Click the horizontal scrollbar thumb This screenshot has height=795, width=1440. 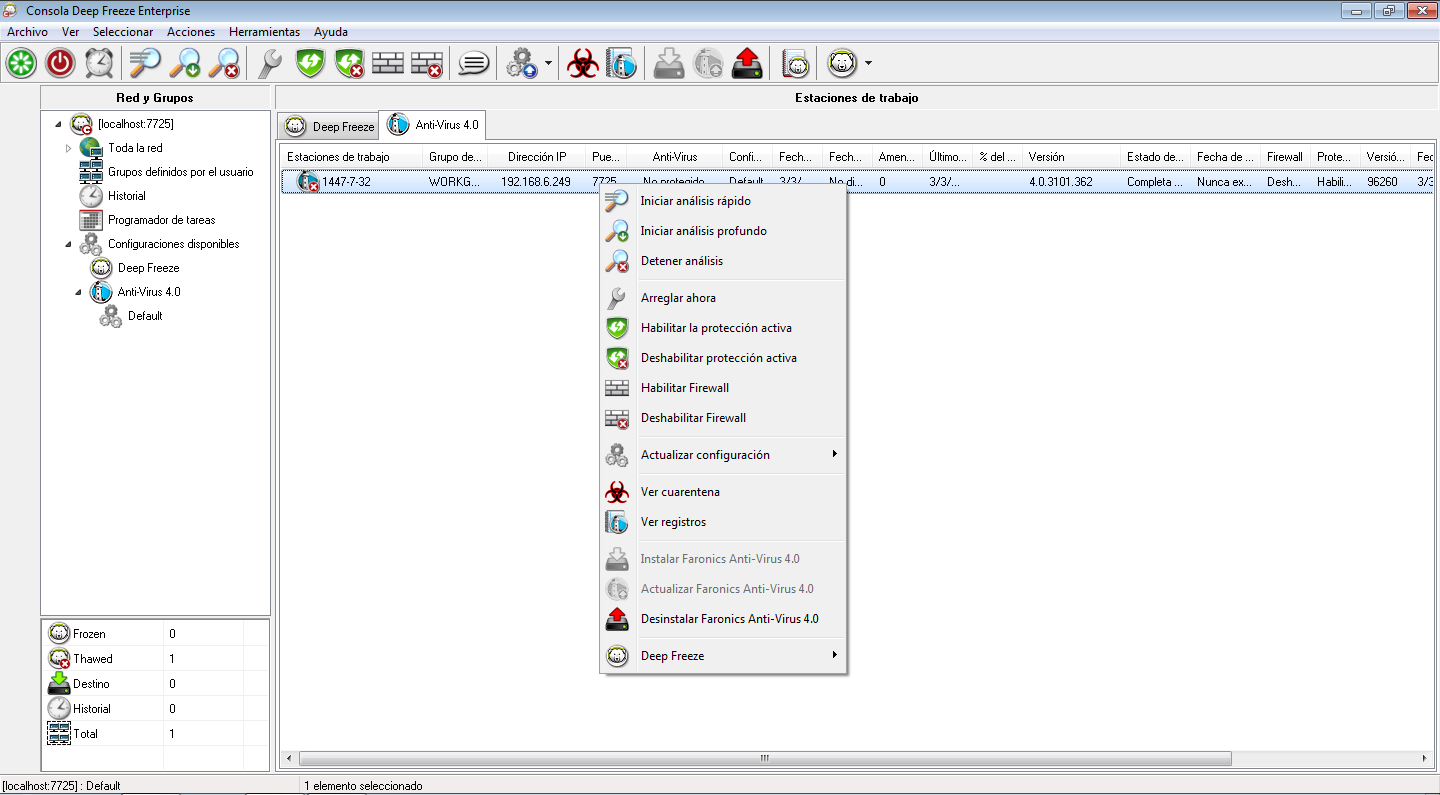pyautogui.click(x=763, y=758)
